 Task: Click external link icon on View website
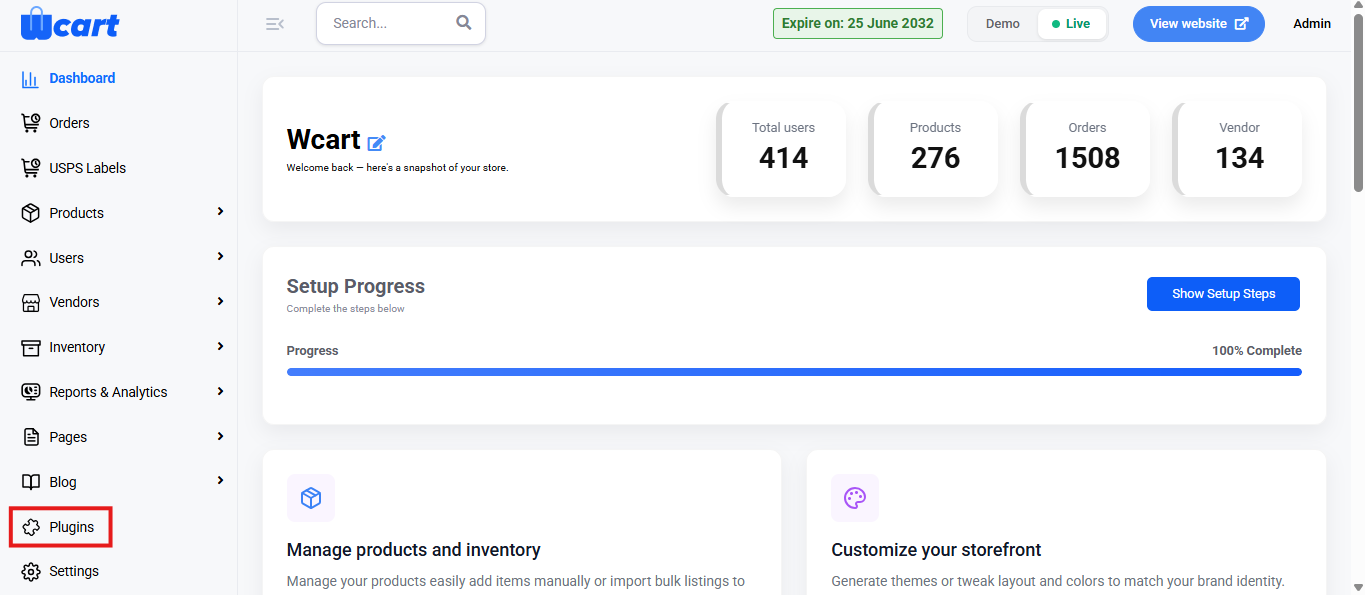coord(1242,24)
